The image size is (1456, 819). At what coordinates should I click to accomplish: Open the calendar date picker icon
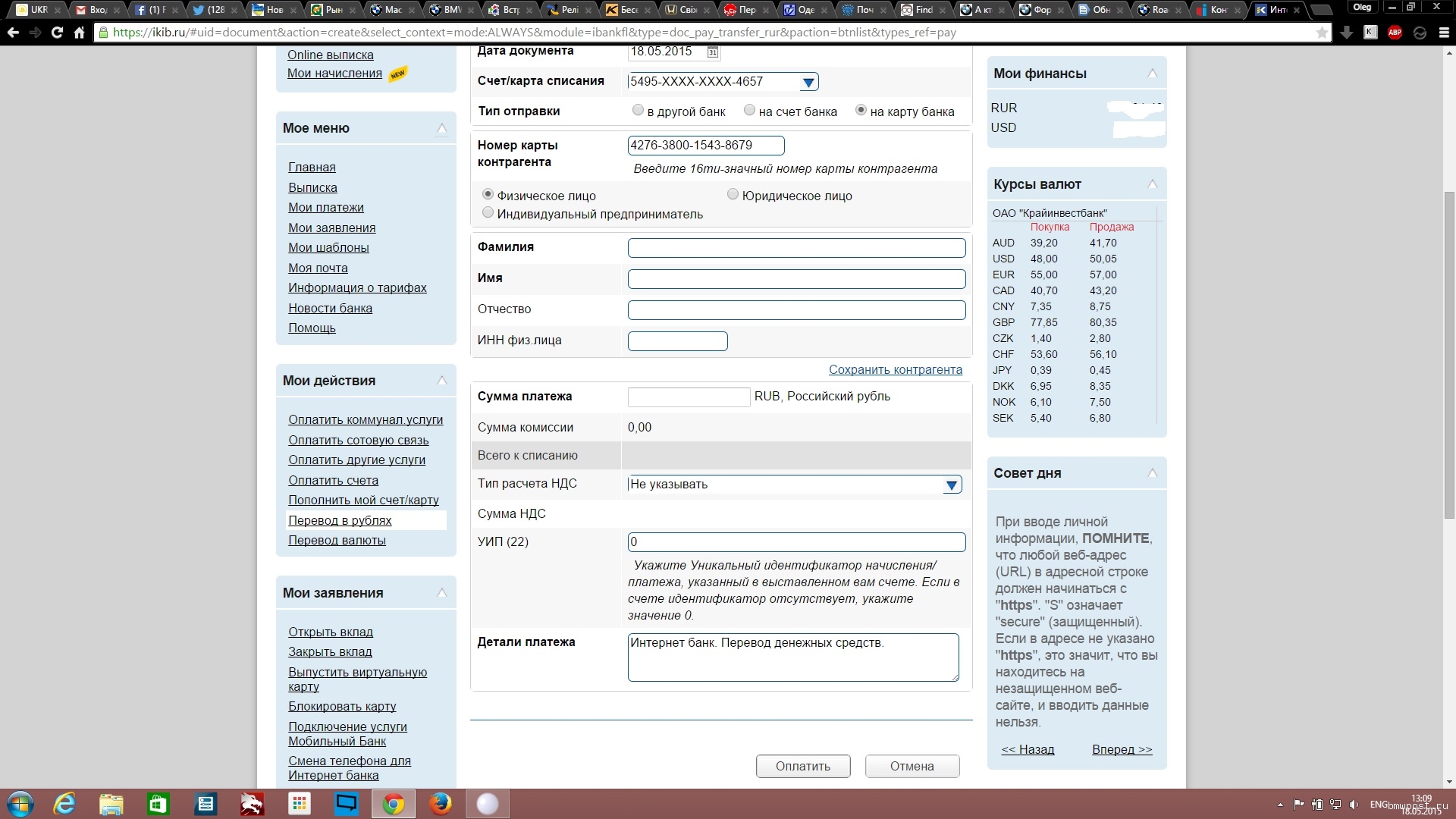pos(712,52)
